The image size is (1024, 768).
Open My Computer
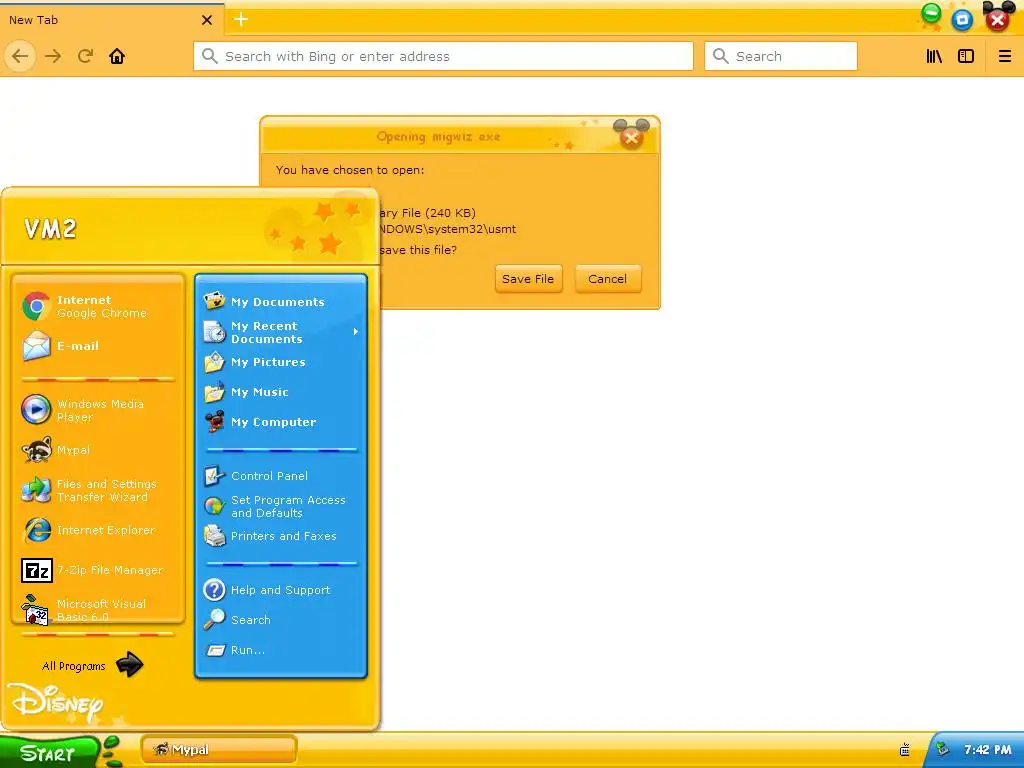point(281,422)
